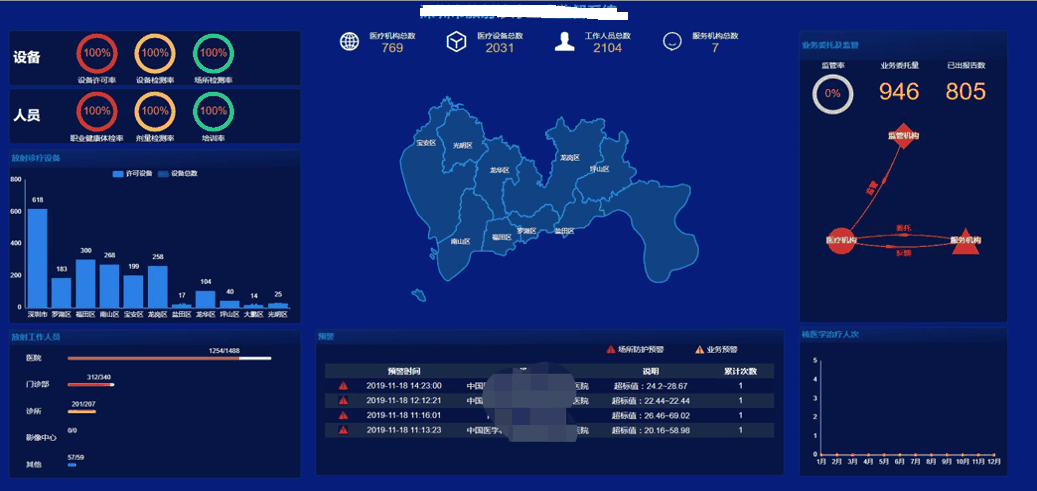Select 龙岗区 on the map

[569, 157]
